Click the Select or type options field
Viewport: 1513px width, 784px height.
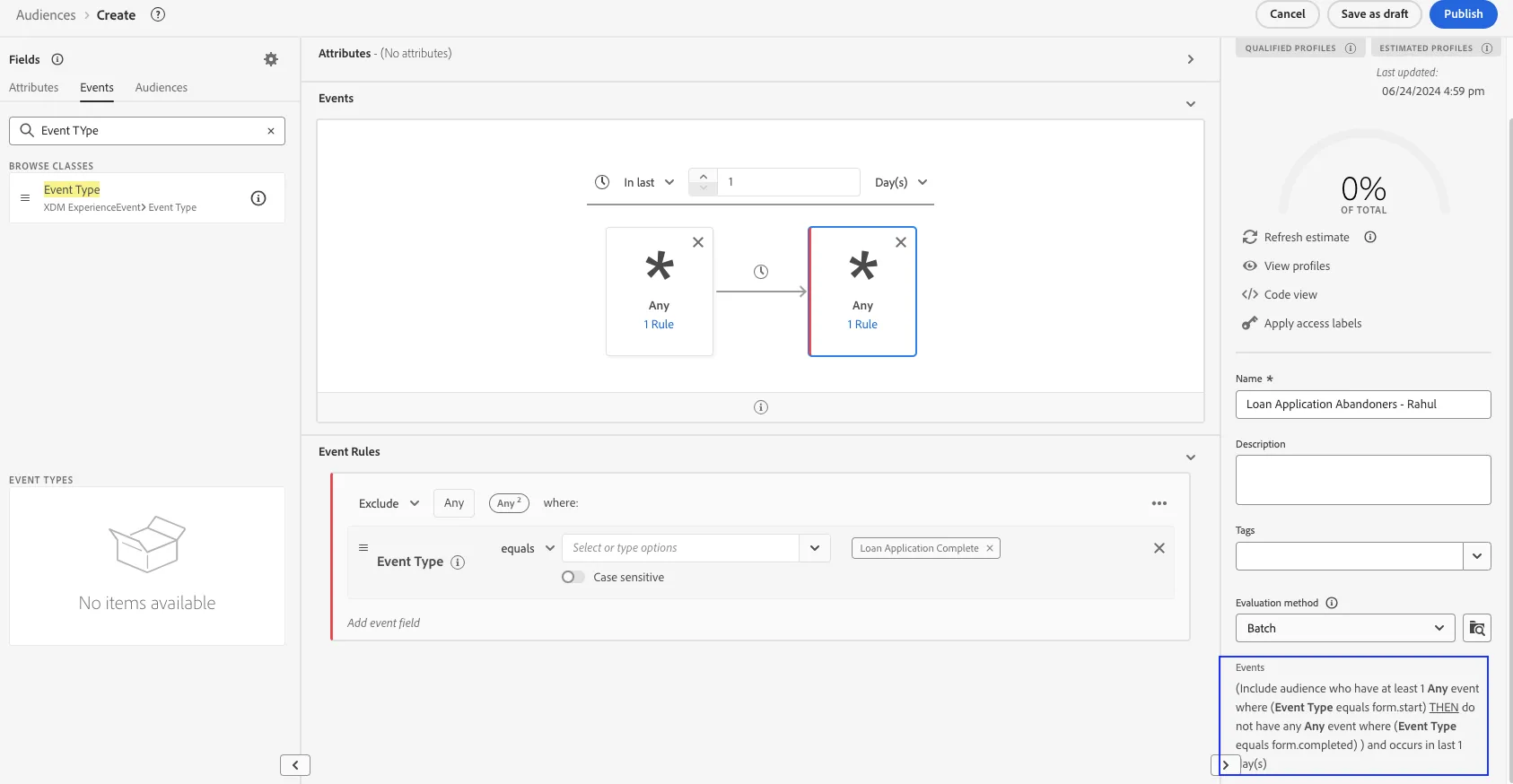coord(681,548)
